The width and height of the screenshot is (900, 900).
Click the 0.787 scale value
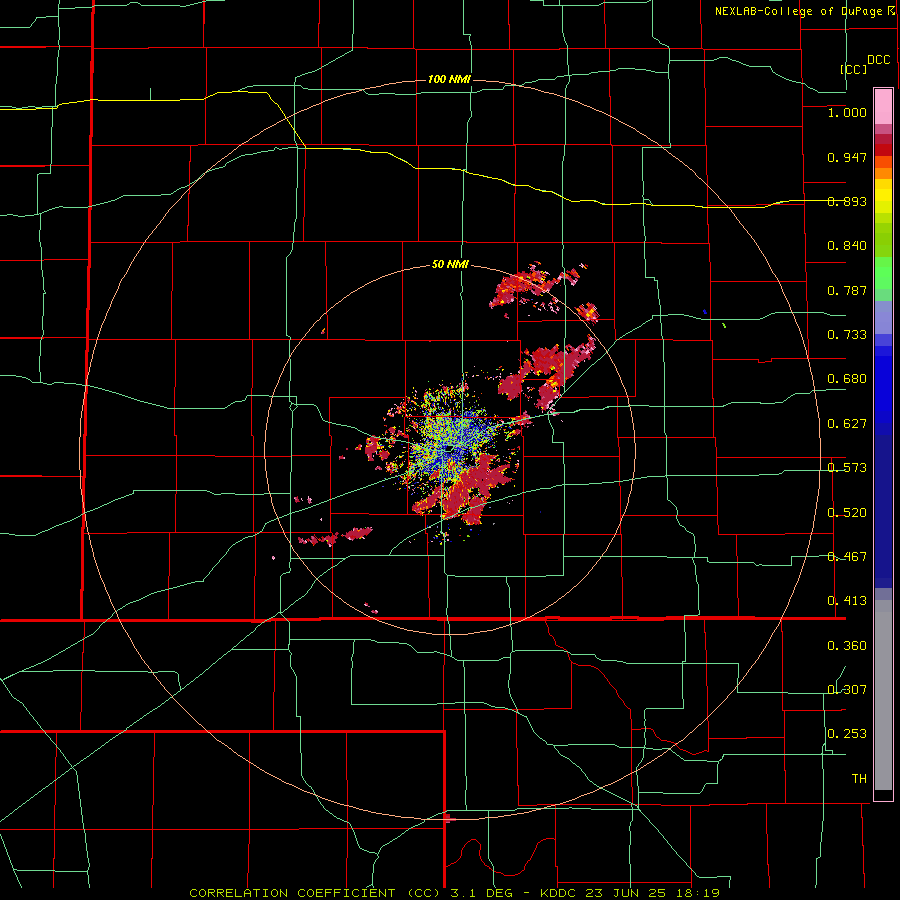point(847,290)
